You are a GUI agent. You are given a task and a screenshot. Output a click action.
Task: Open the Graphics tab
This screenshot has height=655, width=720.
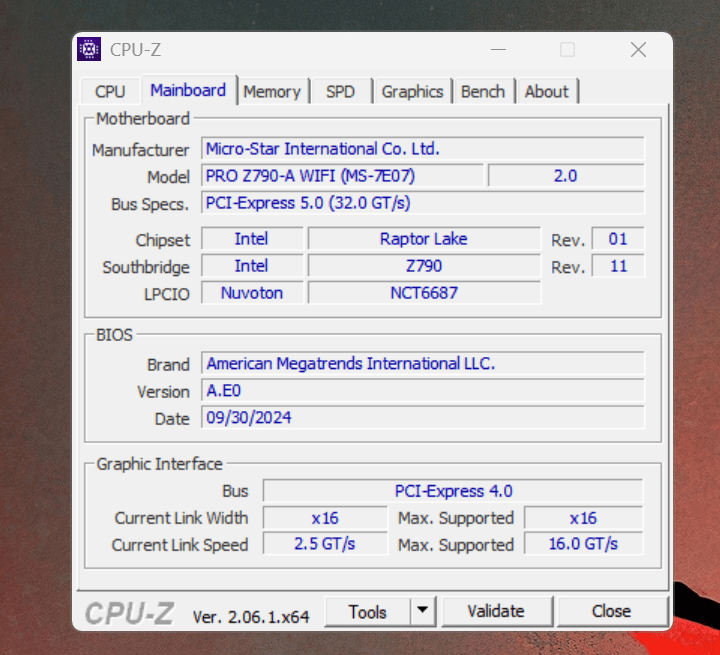pyautogui.click(x=412, y=91)
